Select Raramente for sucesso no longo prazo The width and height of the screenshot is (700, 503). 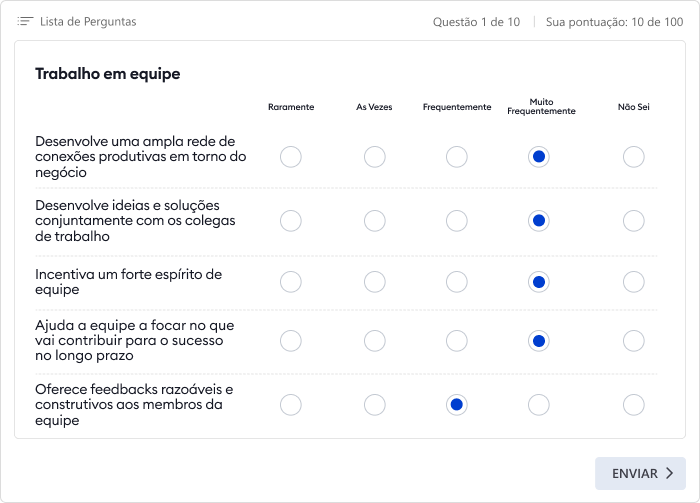pos(291,341)
